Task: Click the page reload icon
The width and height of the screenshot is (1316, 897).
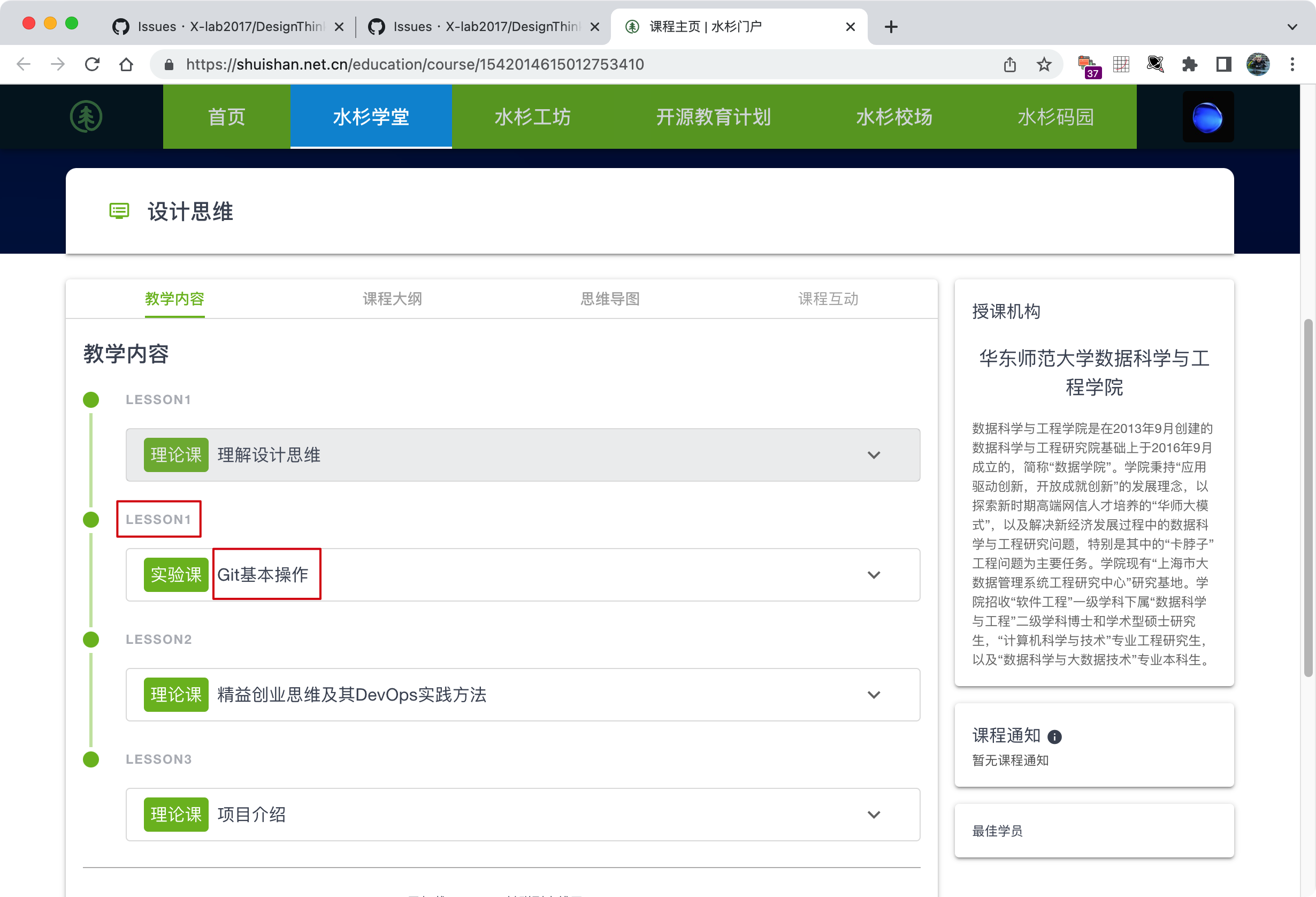Action: tap(91, 64)
